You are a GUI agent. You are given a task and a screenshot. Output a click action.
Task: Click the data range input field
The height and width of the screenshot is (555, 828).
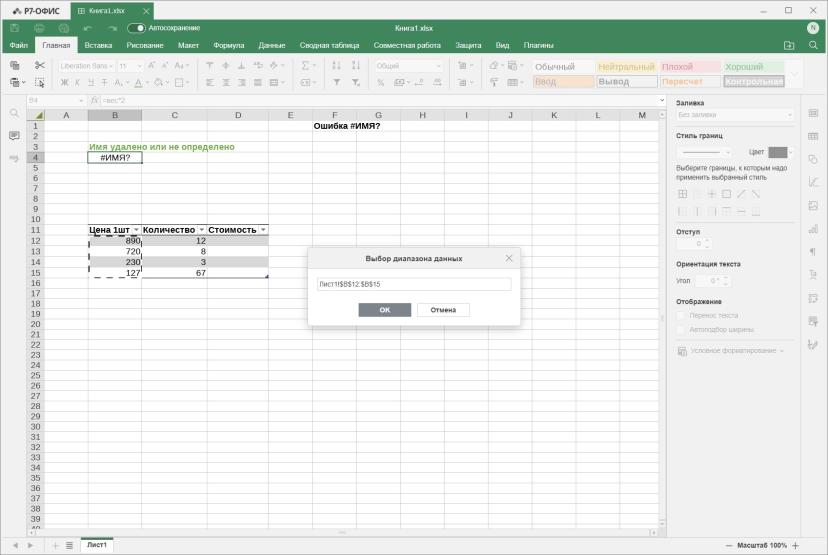[414, 284]
